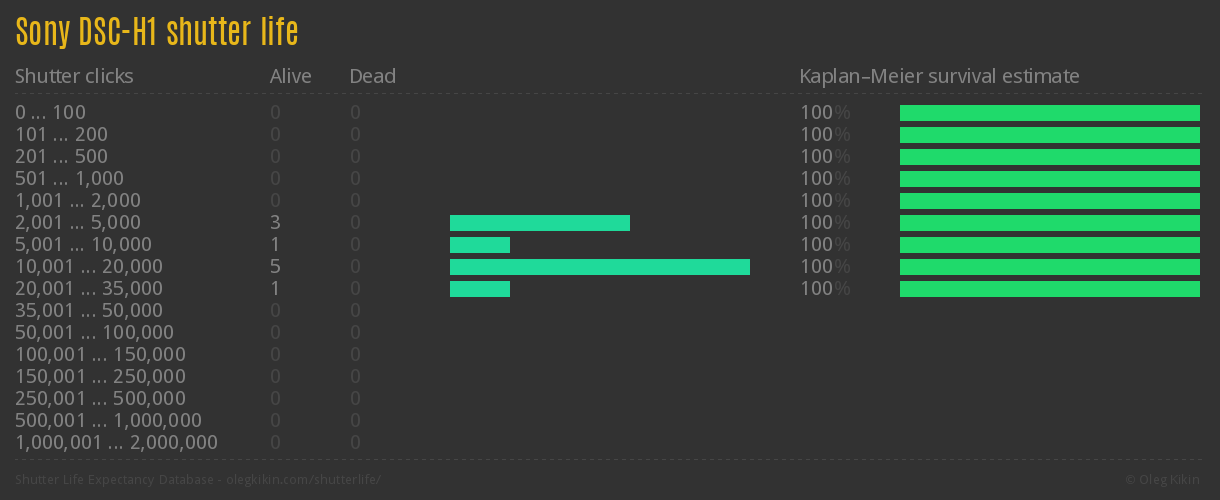
Task: Select the '50,001 … 100,000' range label
Action: click(x=94, y=333)
